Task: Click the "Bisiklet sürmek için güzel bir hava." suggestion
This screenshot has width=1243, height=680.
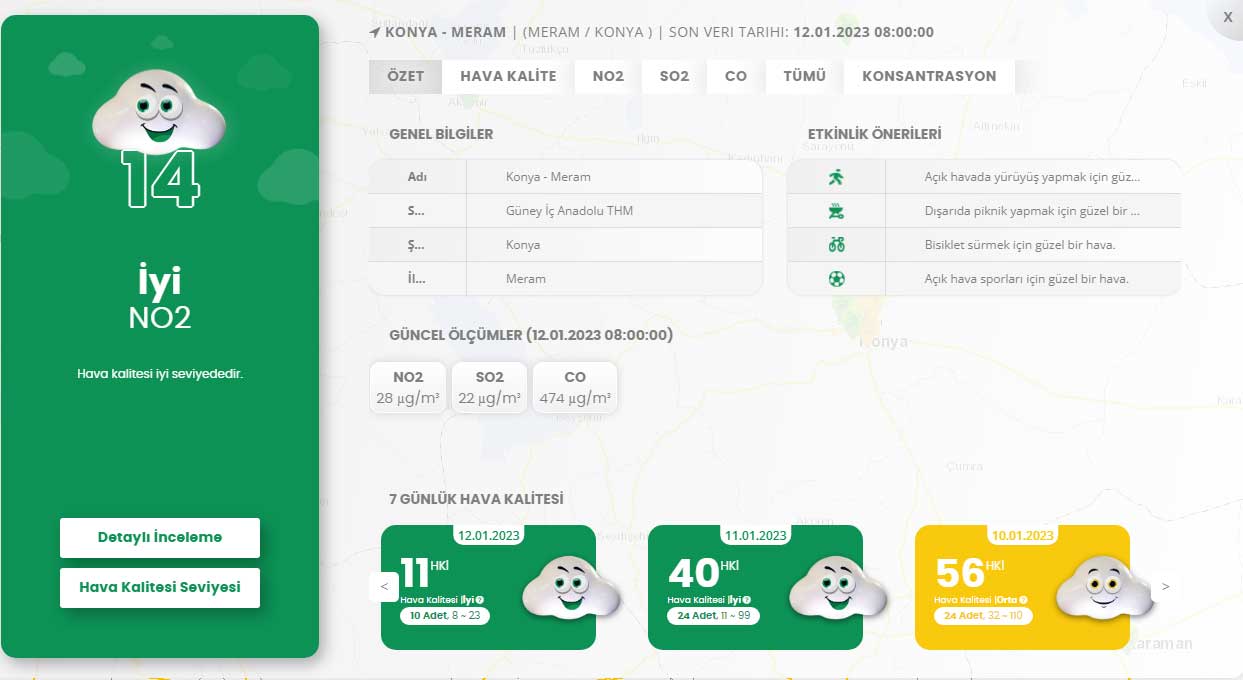Action: 1020,245
